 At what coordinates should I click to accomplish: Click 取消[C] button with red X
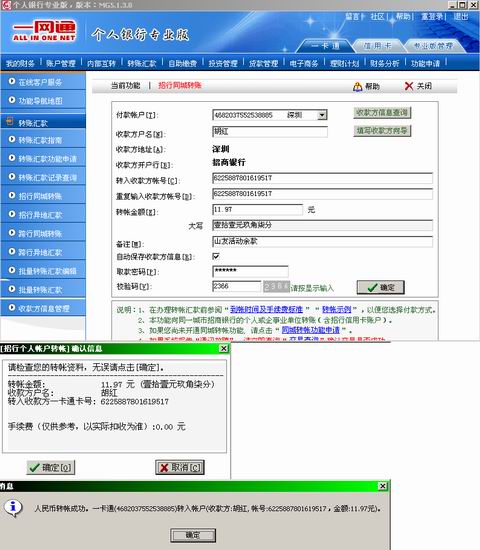coord(180,468)
